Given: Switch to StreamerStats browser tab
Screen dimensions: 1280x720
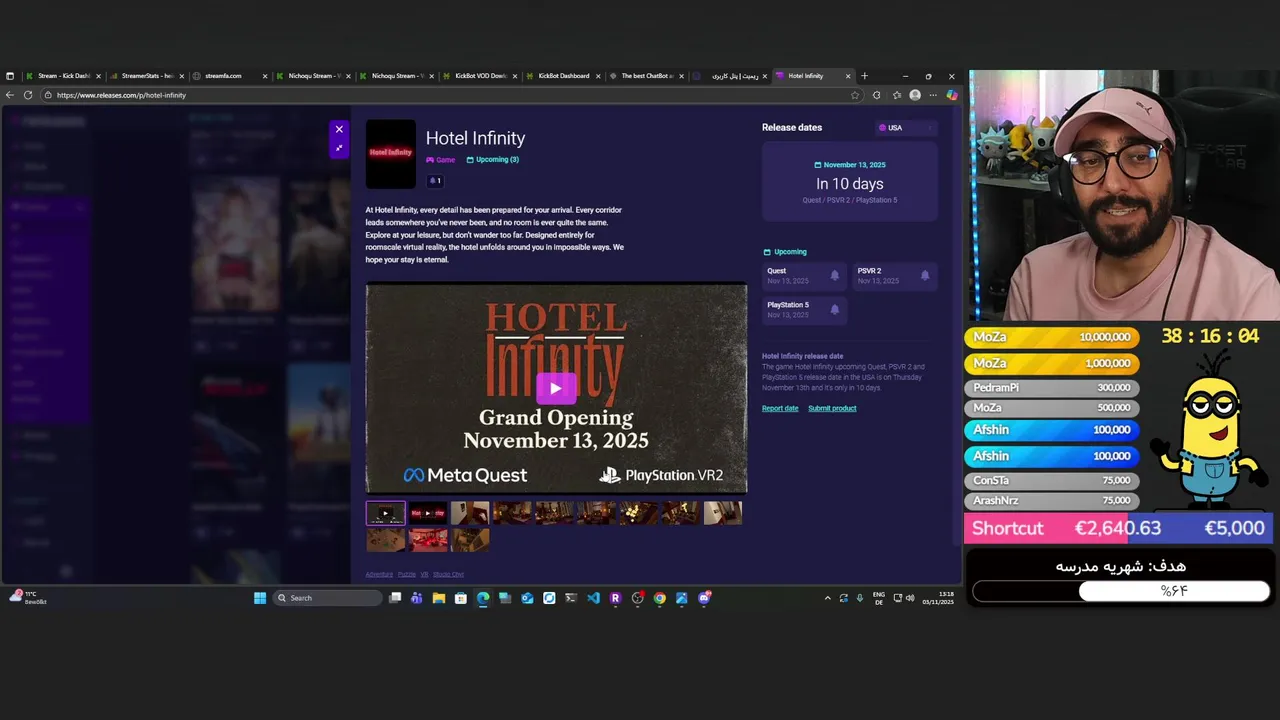Looking at the screenshot, I should tap(147, 76).
